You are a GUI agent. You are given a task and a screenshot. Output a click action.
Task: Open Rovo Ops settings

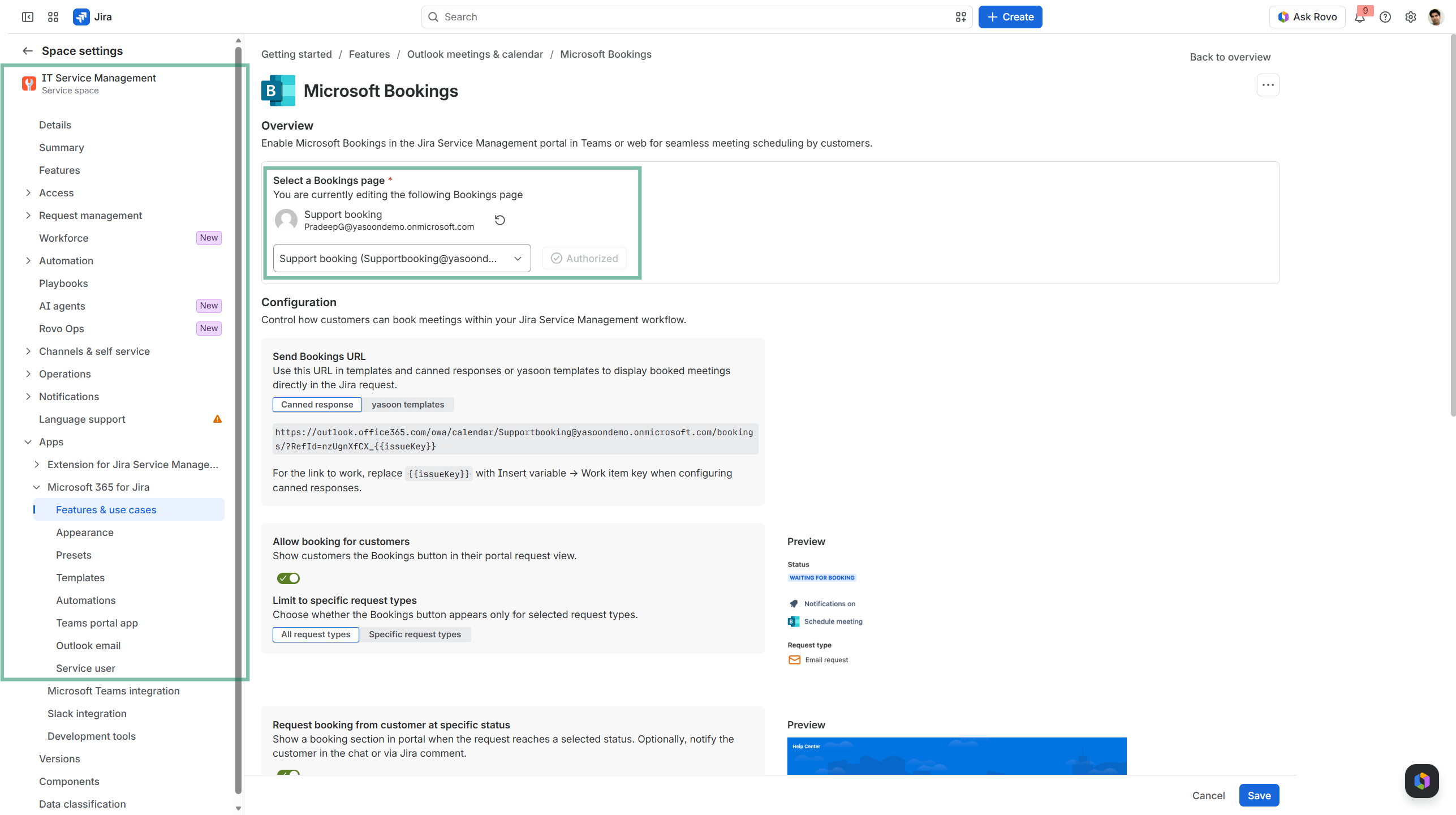pos(62,329)
